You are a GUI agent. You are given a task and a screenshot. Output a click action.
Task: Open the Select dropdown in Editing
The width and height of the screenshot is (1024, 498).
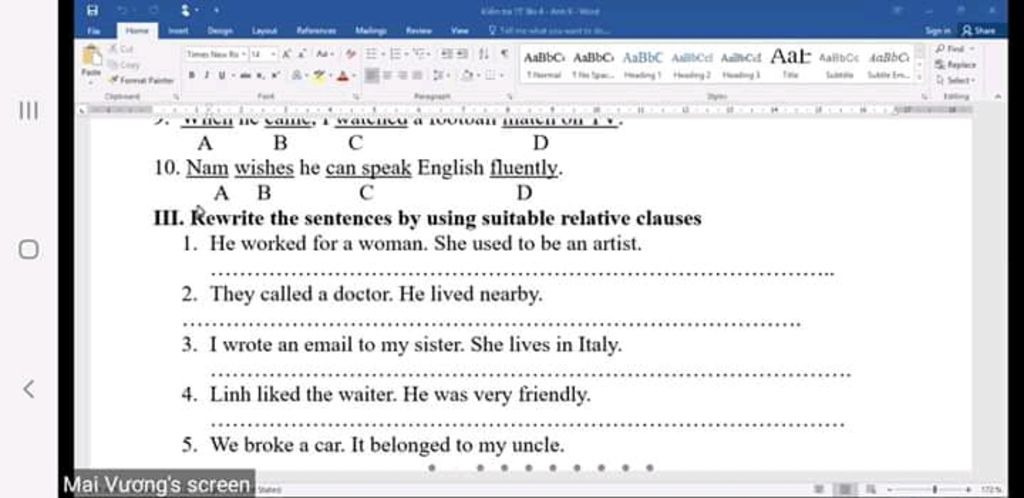tap(955, 80)
